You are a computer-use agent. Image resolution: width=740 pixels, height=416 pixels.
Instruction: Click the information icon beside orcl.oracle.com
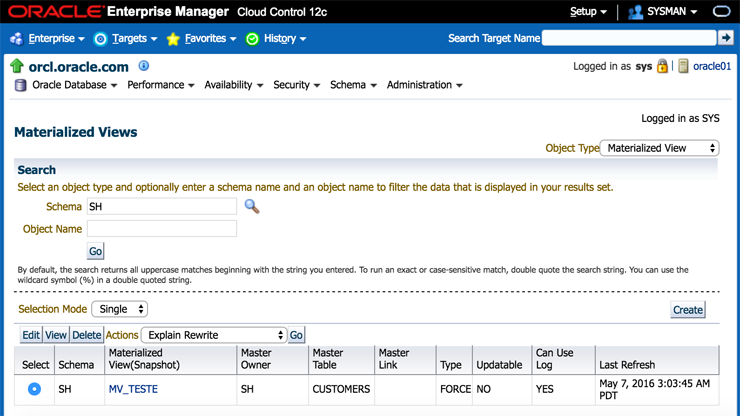(144, 66)
